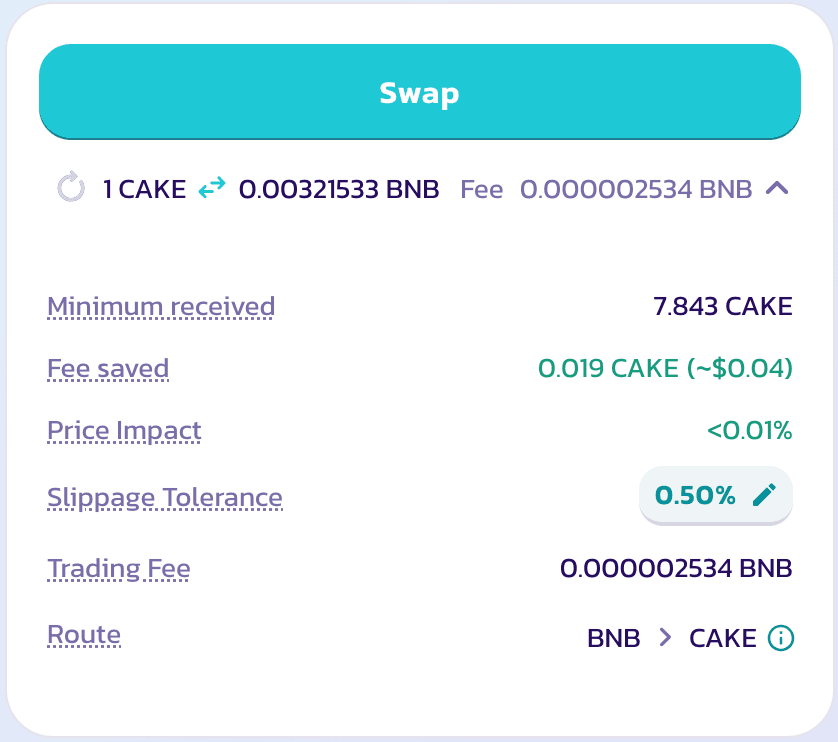Refresh the price quote with the circular arrow
The width and height of the screenshot is (838, 742).
click(71, 188)
